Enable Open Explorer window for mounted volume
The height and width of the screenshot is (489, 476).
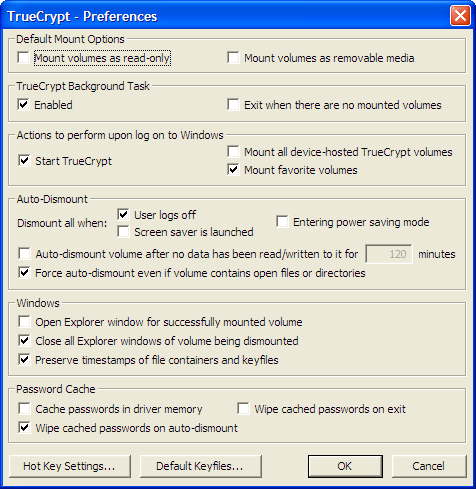tap(24, 322)
